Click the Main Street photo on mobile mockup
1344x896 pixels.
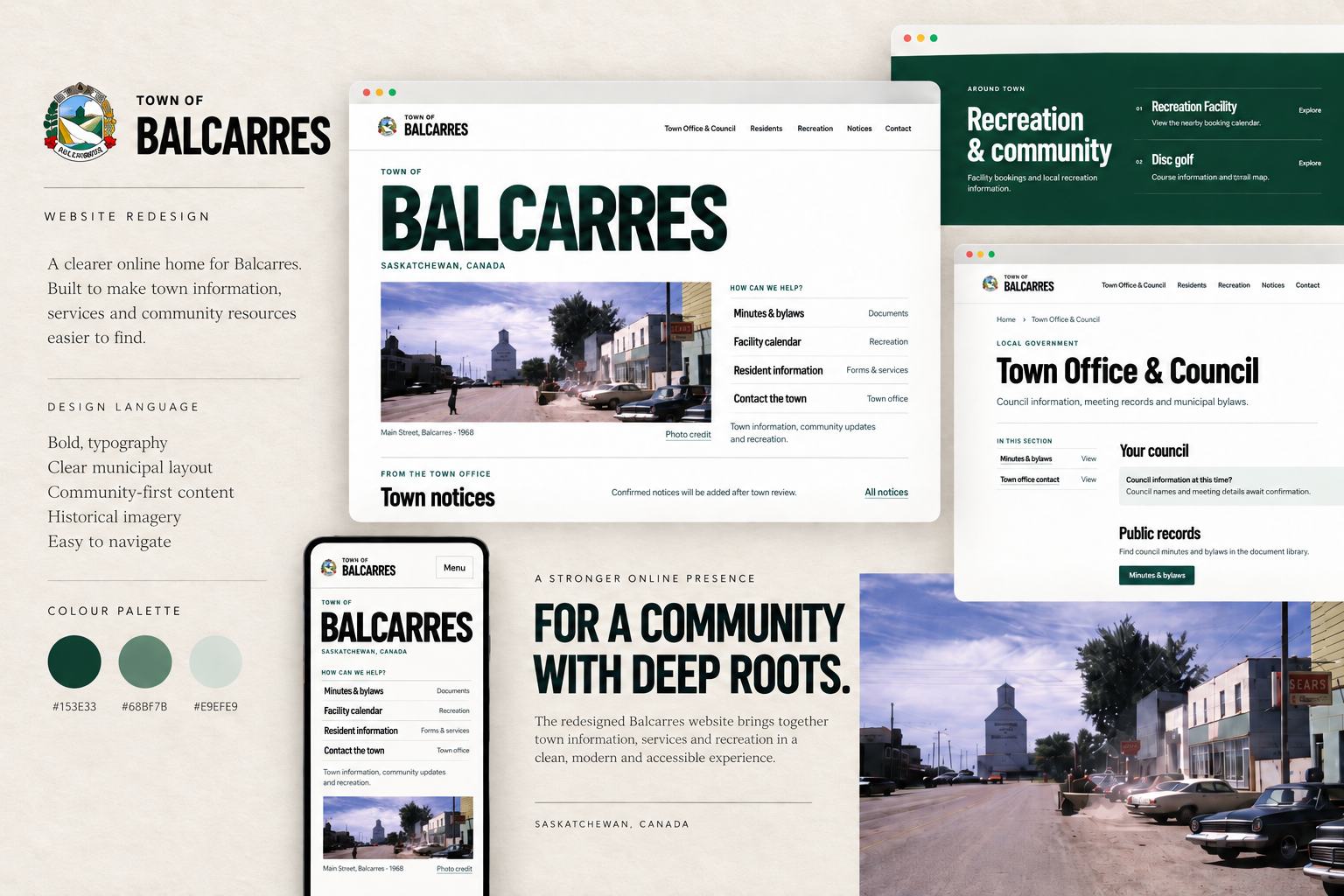click(398, 828)
